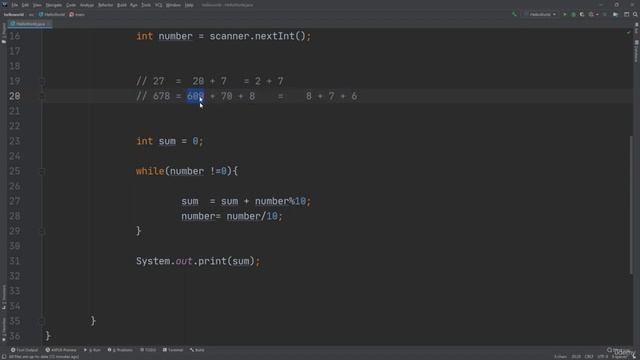Open the View menu
Viewport: 640px width, 360px height.
tap(37, 5)
